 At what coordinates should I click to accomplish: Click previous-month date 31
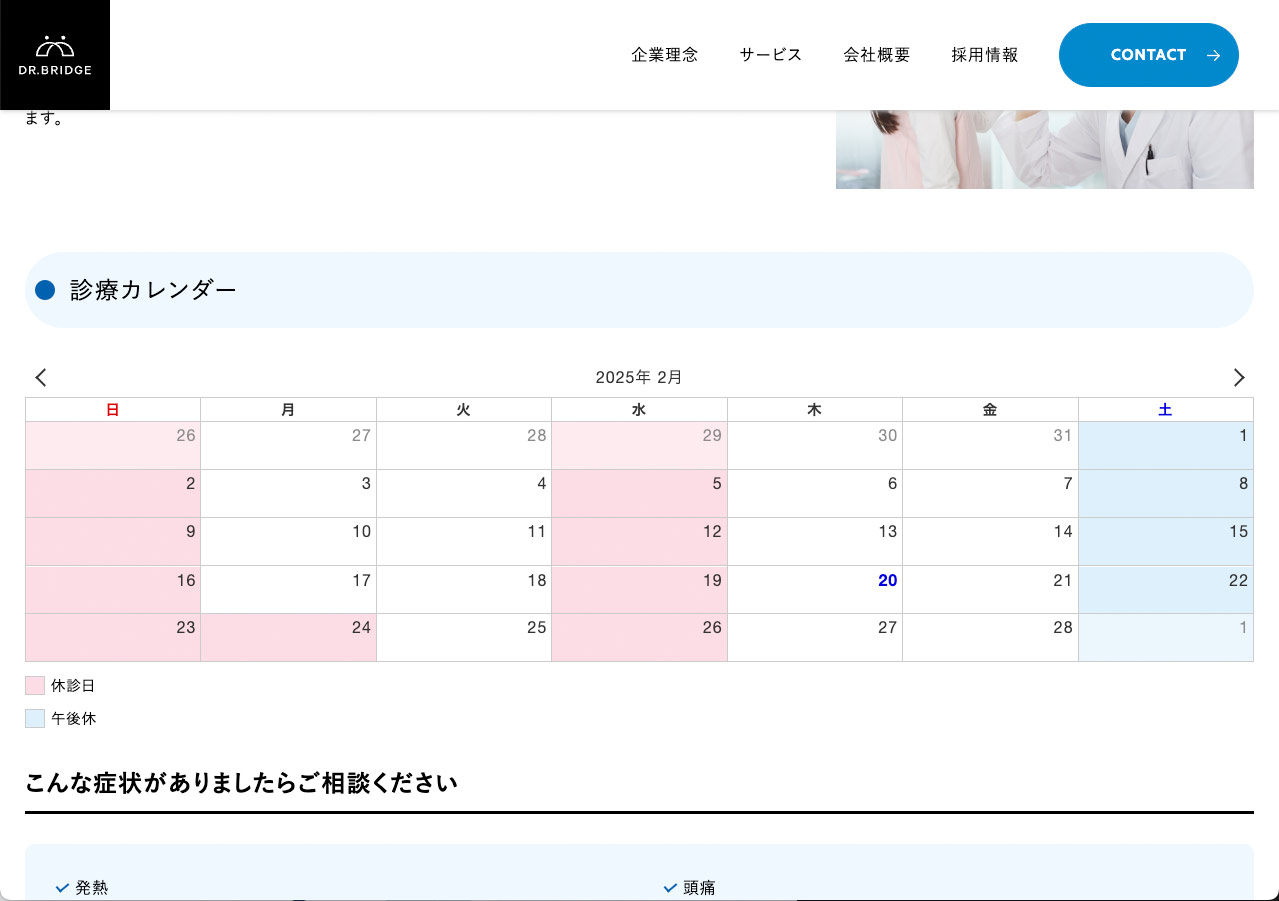pyautogui.click(x=991, y=446)
